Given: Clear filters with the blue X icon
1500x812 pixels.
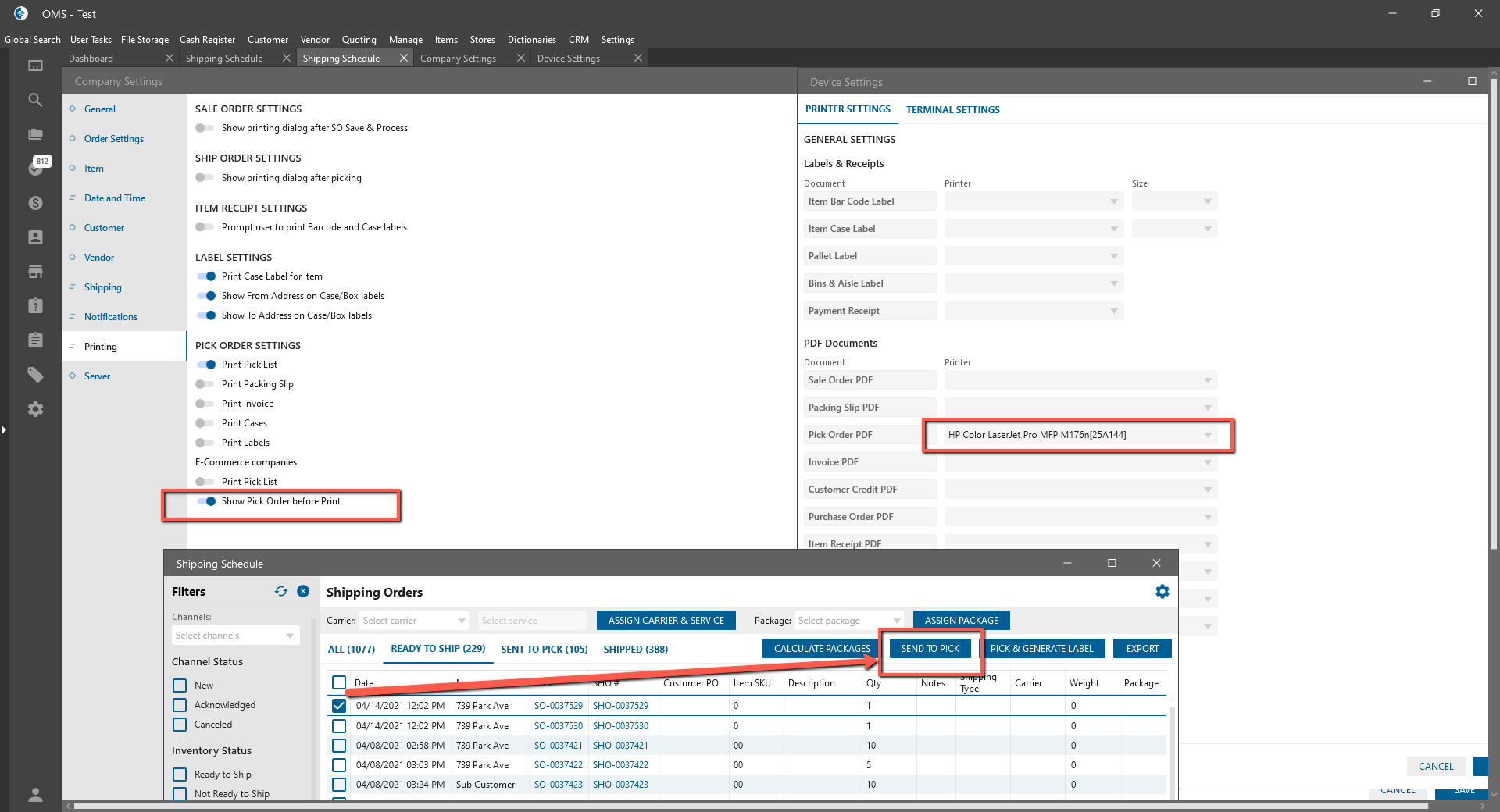Looking at the screenshot, I should [x=303, y=592].
